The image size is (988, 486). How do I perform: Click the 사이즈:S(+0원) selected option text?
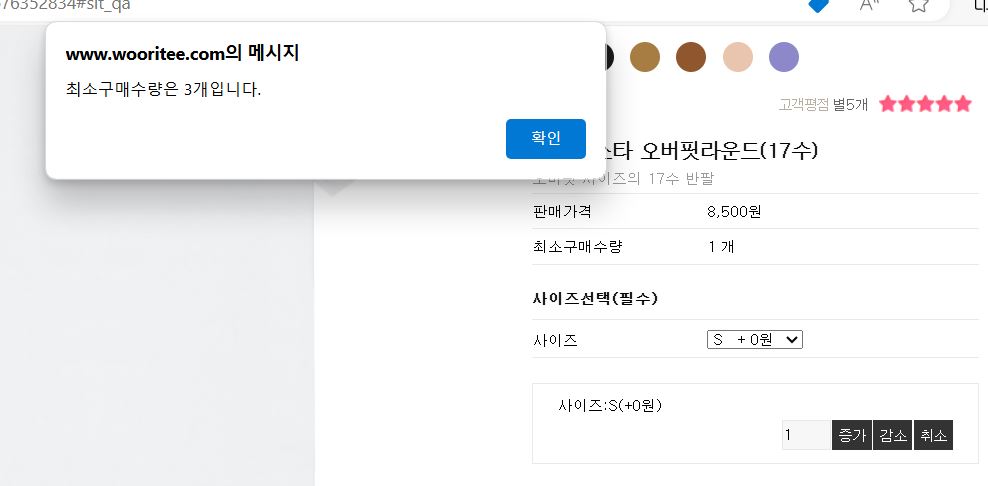610,405
